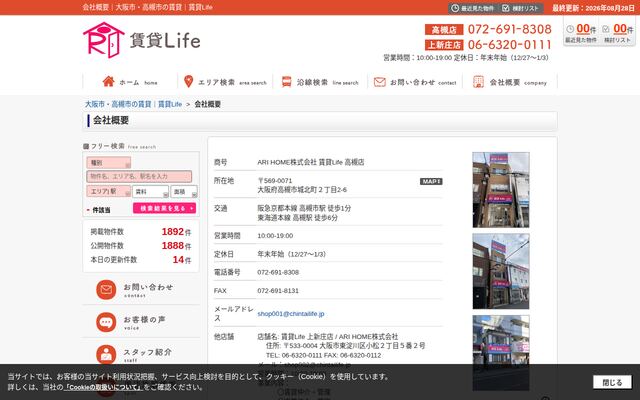Image resolution: width=640 pixels, height=400 pixels.
Task: Open the 沿線検索 line search menu
Action: pyautogui.click(x=320, y=82)
